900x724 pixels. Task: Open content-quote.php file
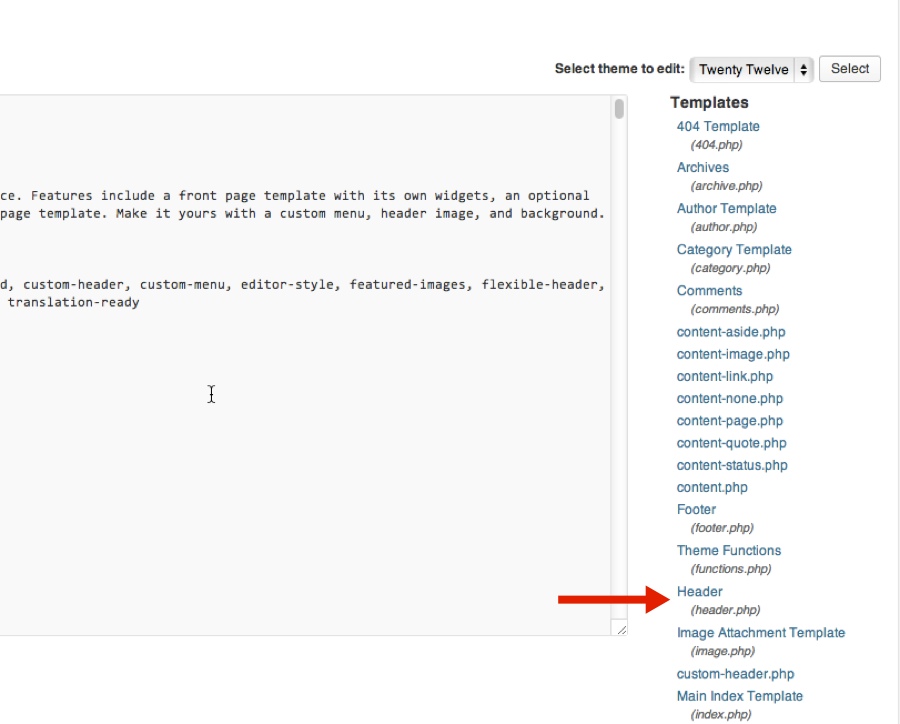[731, 443]
